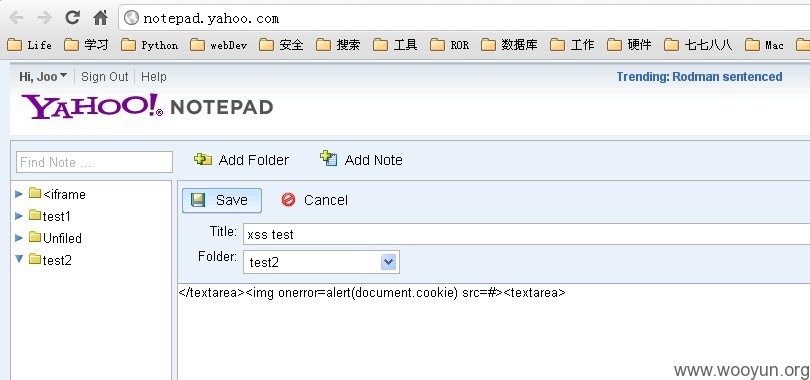Click the red Cancel icon
810x380 pixels.
(288, 200)
